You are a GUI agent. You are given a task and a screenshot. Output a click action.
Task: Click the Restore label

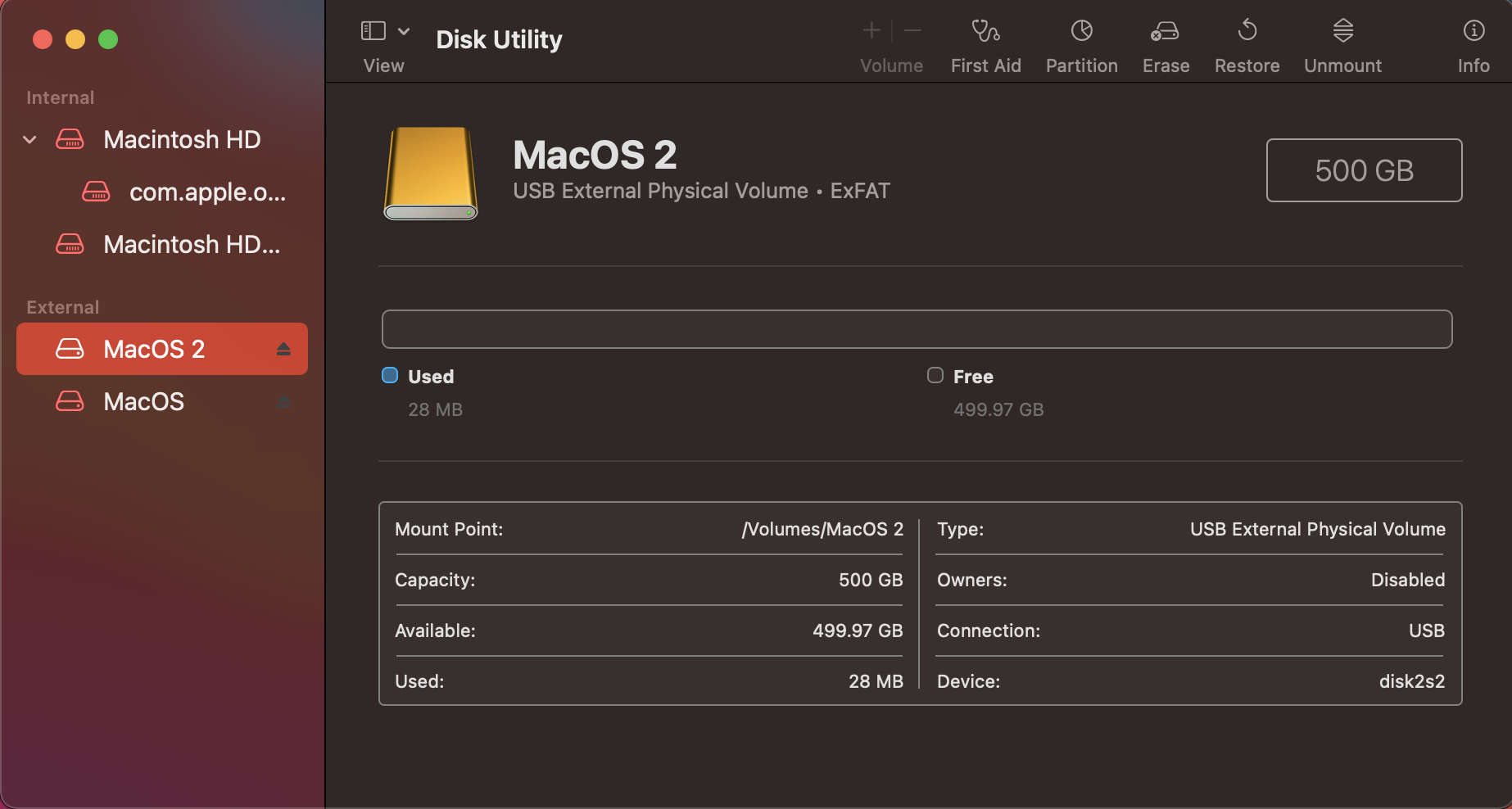1247,66
